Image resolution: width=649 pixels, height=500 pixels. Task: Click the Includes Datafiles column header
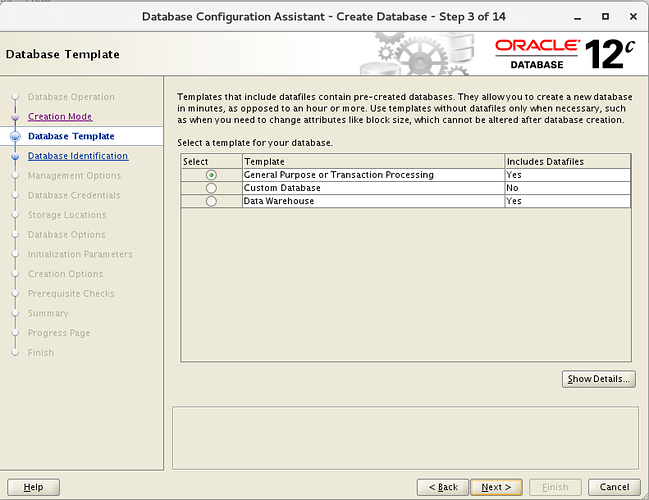pos(567,161)
